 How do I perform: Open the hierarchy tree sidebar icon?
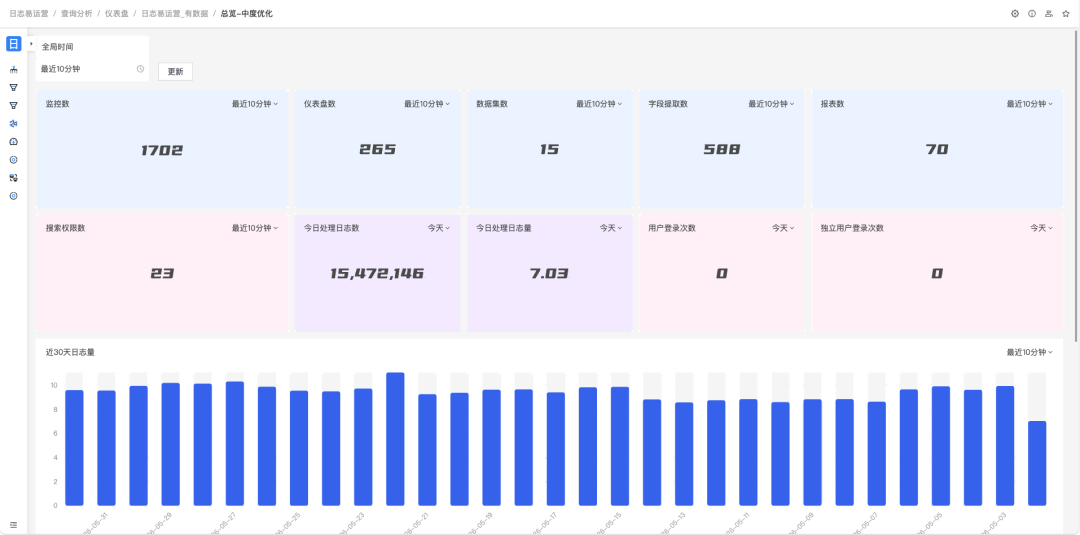click(x=13, y=70)
